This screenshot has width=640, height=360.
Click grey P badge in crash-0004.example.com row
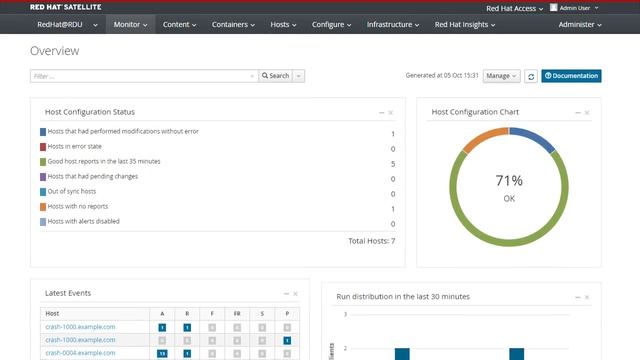pyautogui.click(x=287, y=353)
